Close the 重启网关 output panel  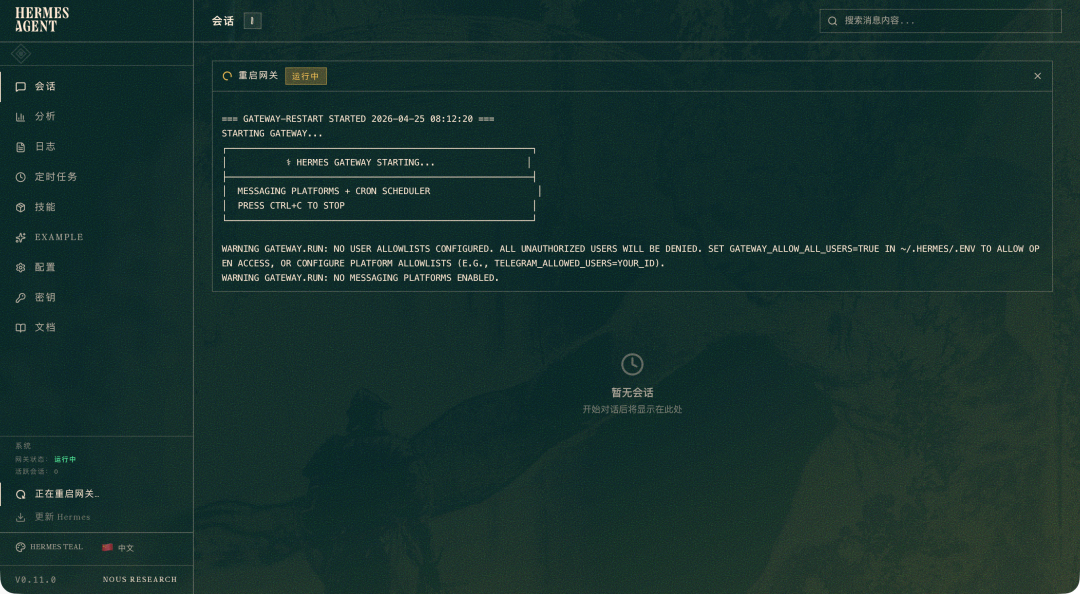1037,76
